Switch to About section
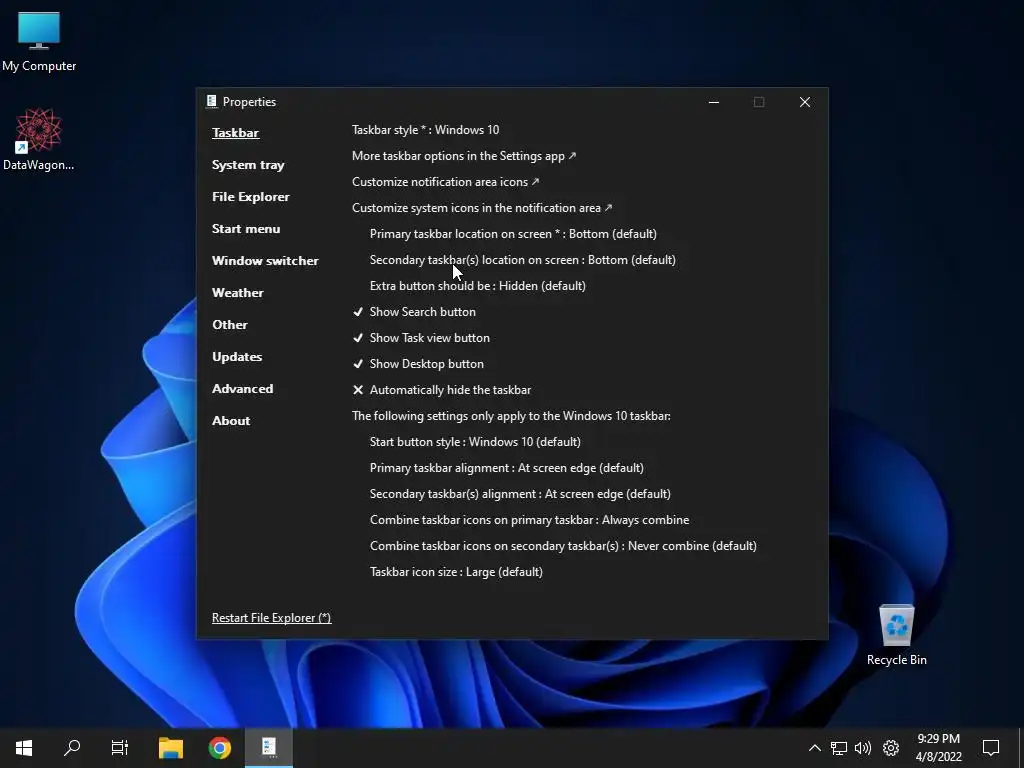This screenshot has width=1024, height=768. pyautogui.click(x=231, y=421)
